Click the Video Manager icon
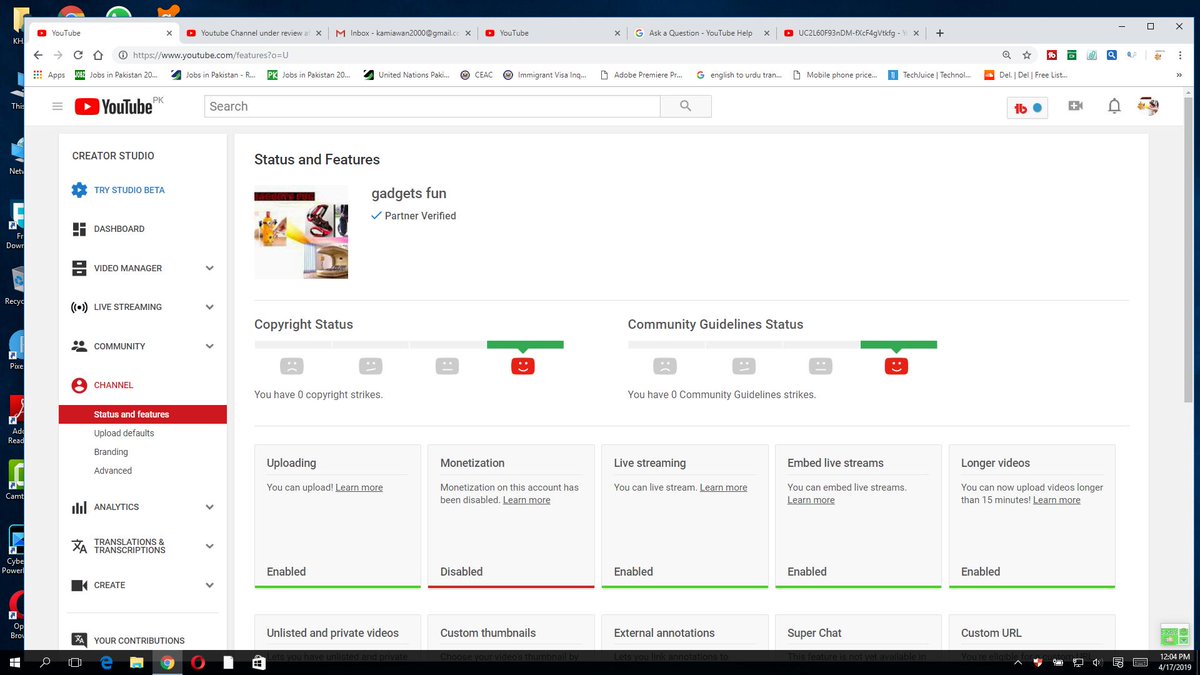1200x675 pixels. [x=79, y=268]
